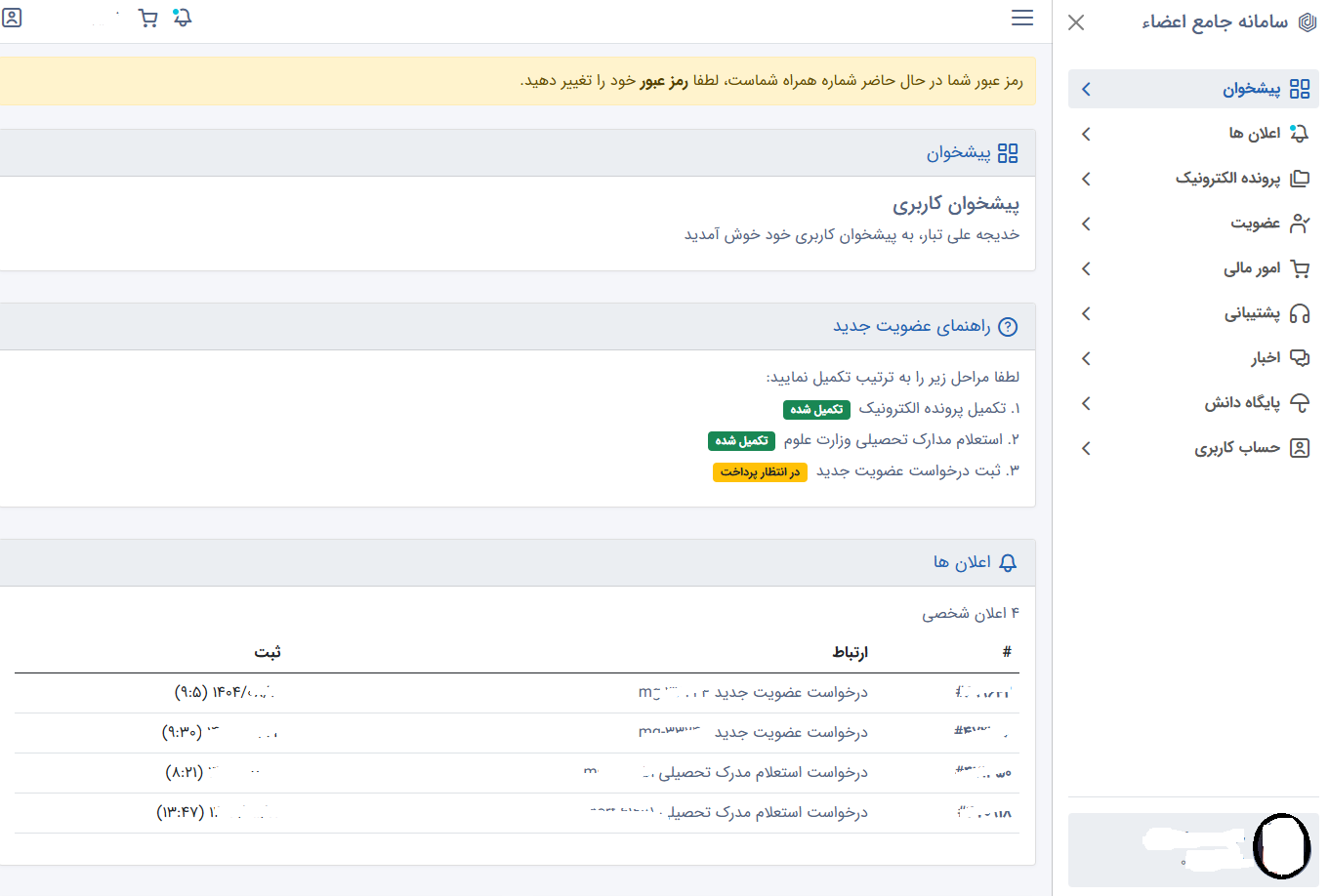Close the sidebar with the X icon
The image size is (1329, 896).
click(x=1076, y=22)
